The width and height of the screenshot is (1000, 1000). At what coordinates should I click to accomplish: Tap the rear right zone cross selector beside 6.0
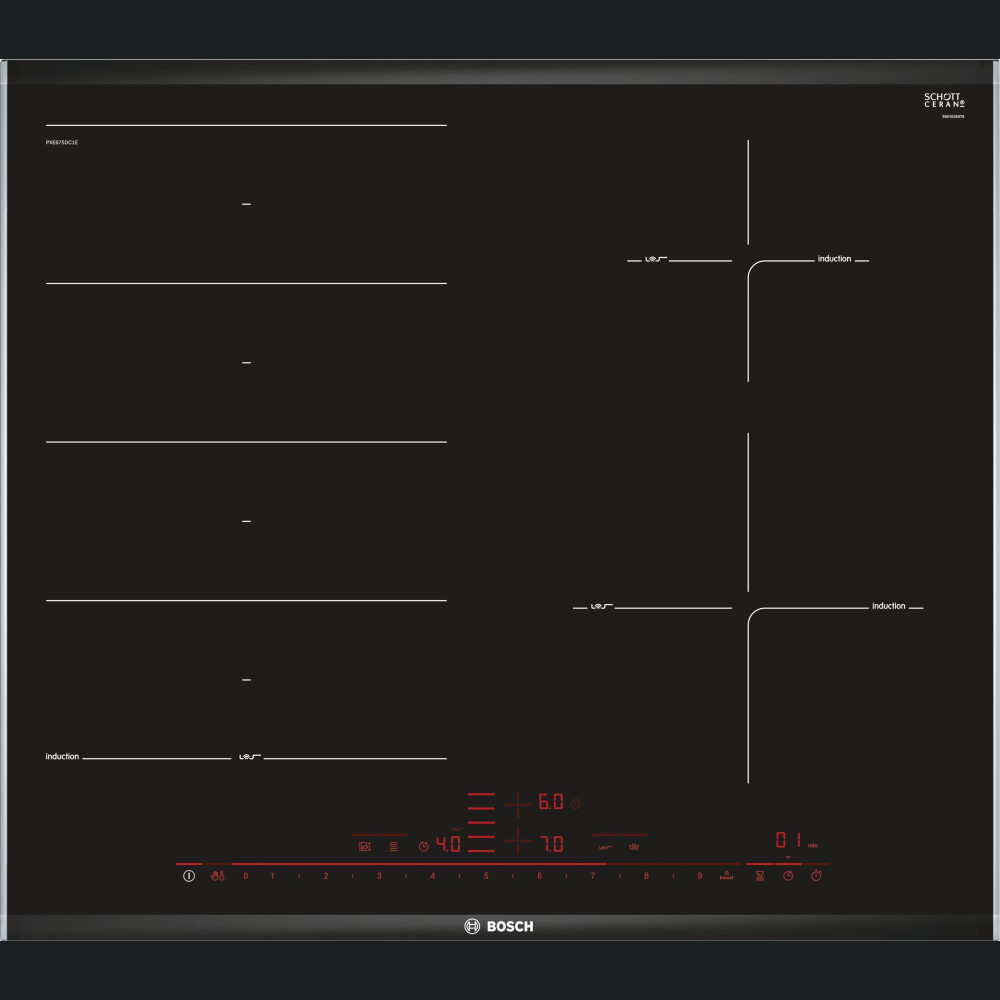click(518, 804)
